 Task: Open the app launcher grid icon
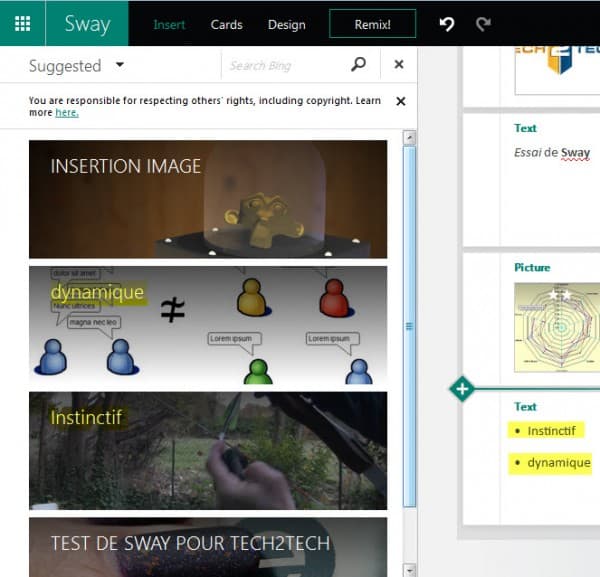[22, 24]
